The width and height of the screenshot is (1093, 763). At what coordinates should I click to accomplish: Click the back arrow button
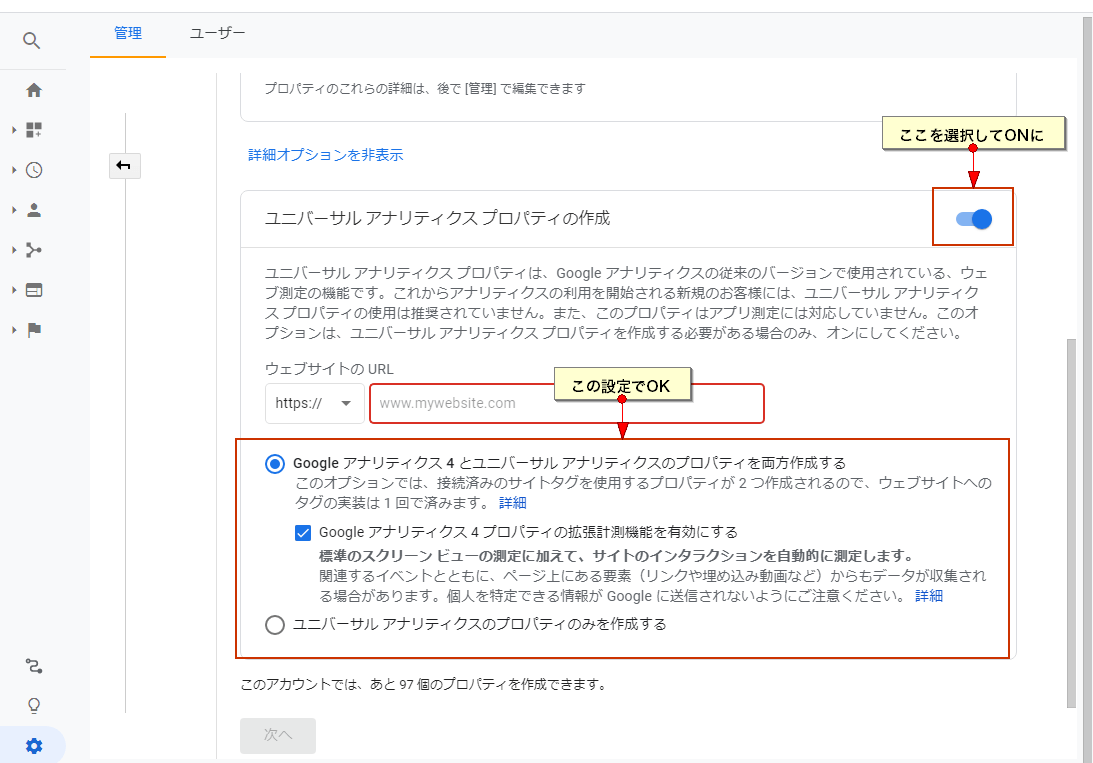pyautogui.click(x=124, y=165)
